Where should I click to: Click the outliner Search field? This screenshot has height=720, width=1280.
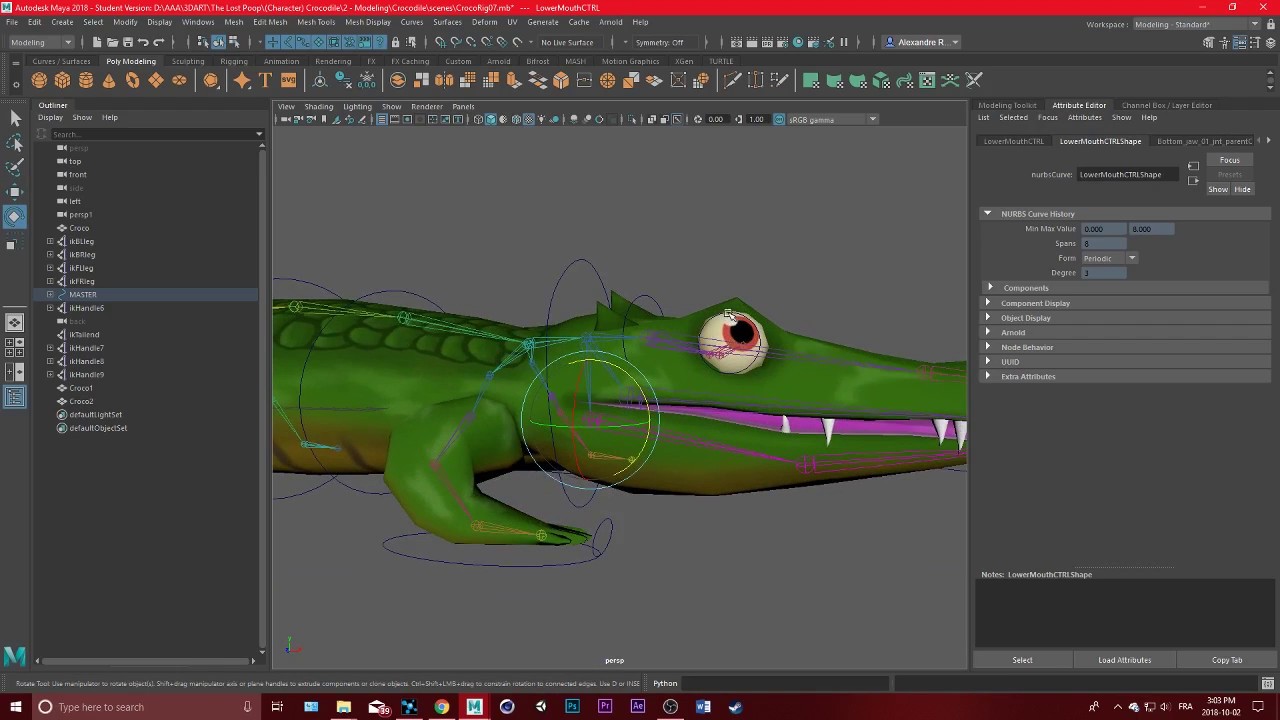tap(152, 134)
